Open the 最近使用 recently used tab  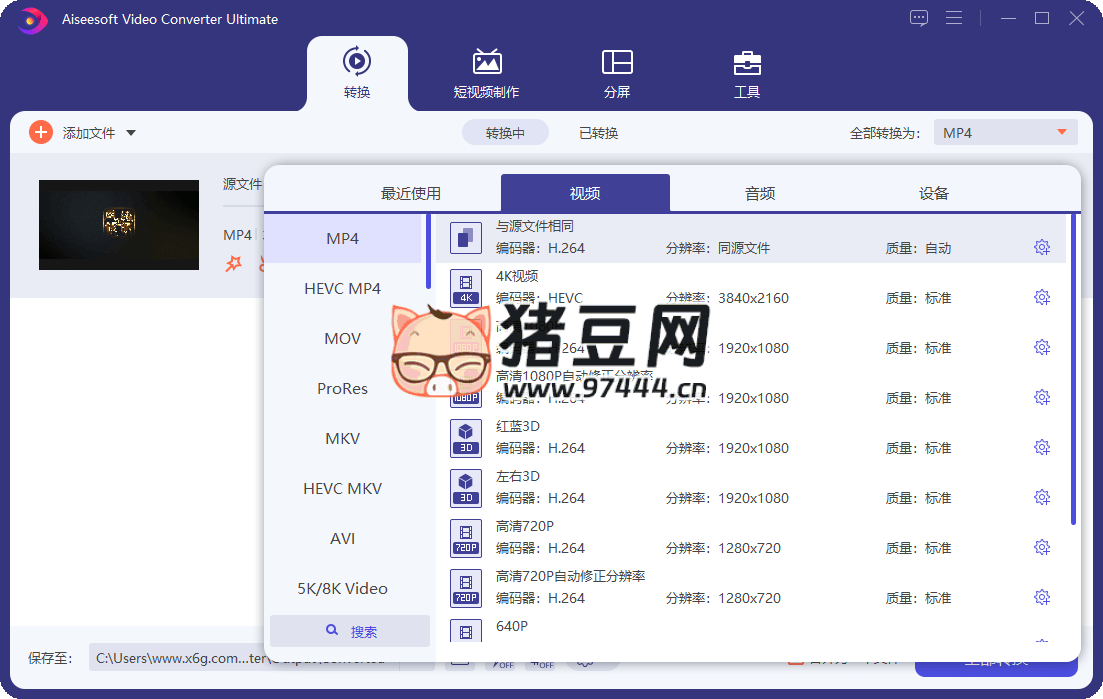point(411,194)
